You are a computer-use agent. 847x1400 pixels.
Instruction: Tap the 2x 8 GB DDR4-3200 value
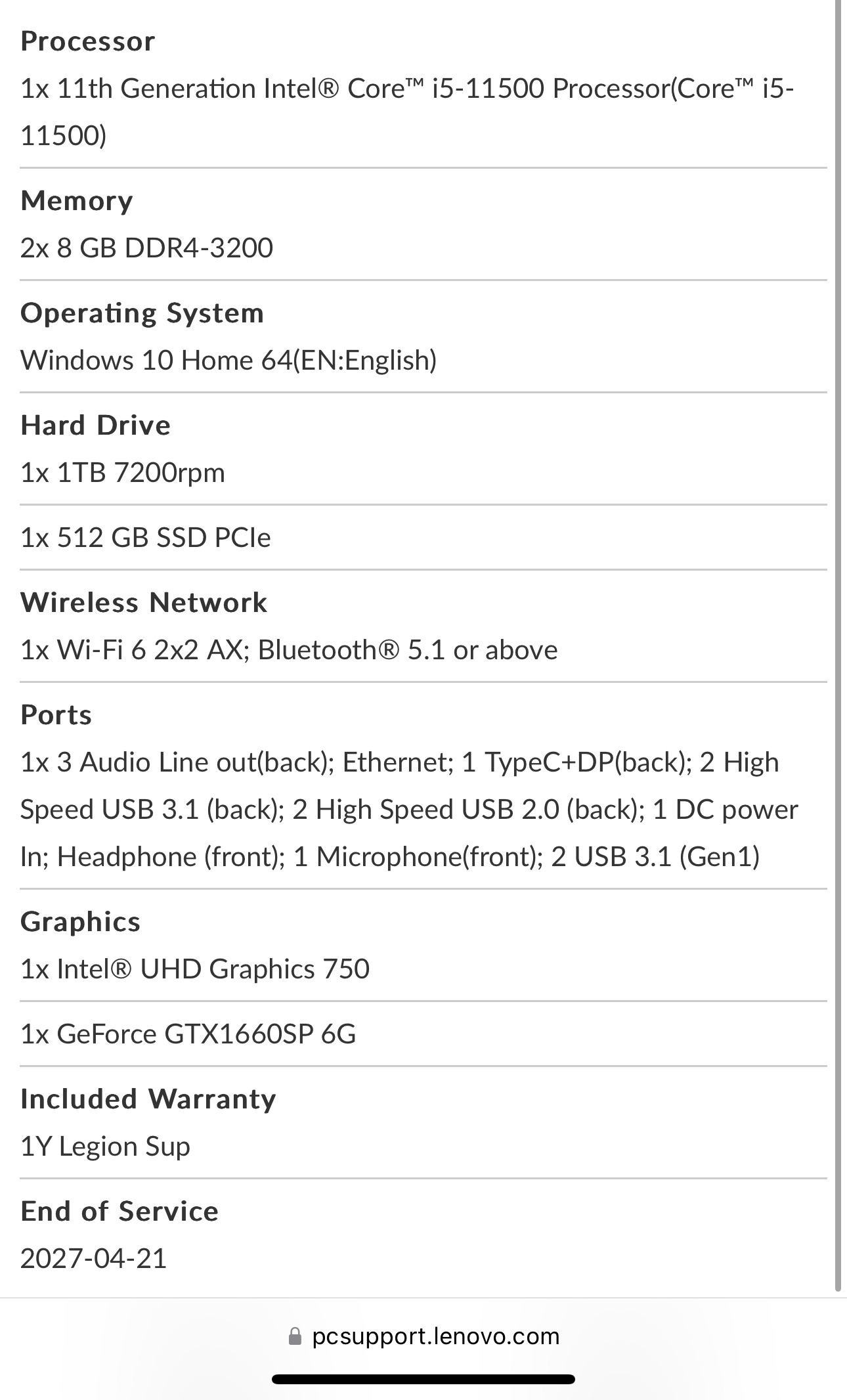146,248
